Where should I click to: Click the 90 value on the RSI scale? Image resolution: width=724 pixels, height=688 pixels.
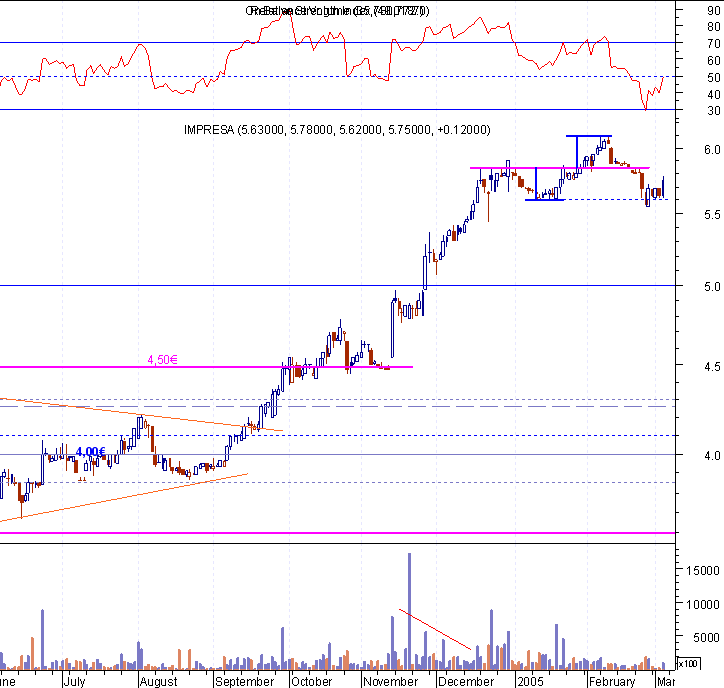tap(714, 11)
